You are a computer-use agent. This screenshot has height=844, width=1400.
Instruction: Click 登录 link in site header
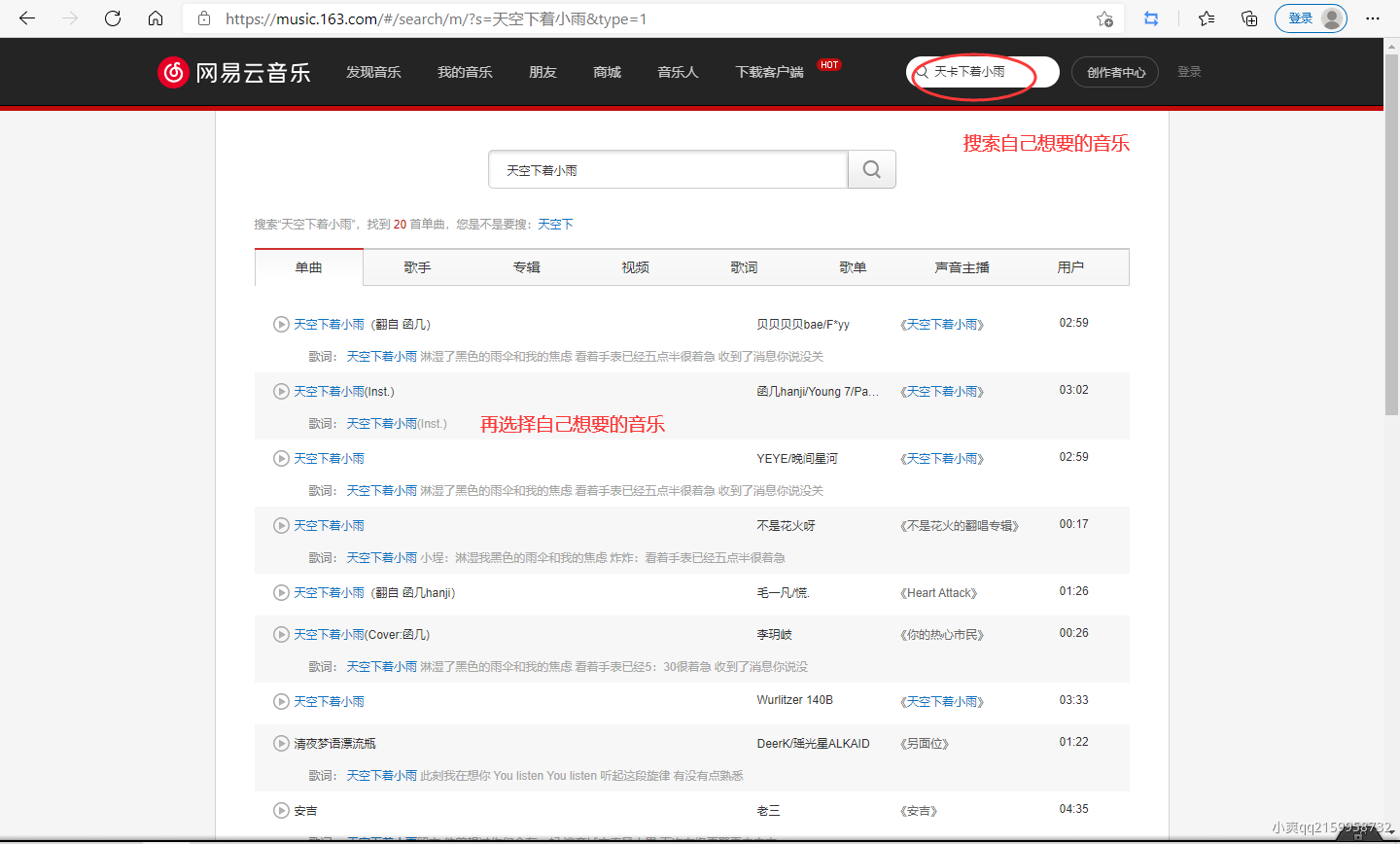[1189, 72]
